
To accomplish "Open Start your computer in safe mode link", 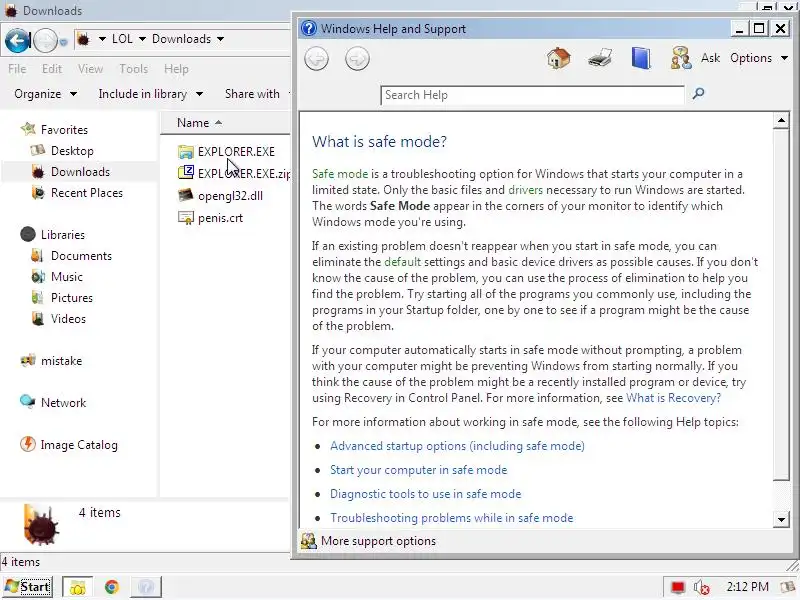I will point(418,470).
